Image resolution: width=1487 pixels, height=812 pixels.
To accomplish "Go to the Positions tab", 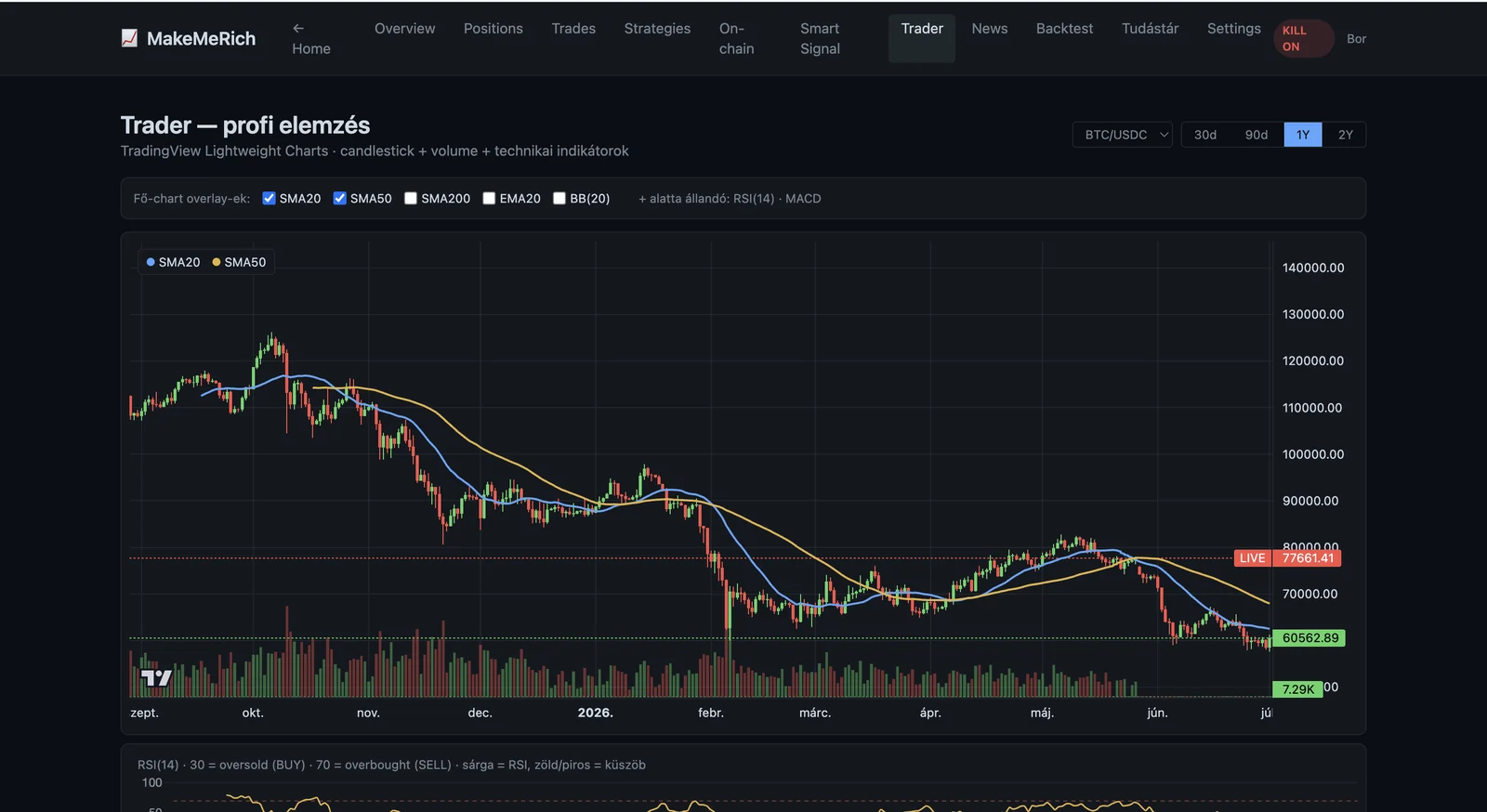I will coord(493,29).
